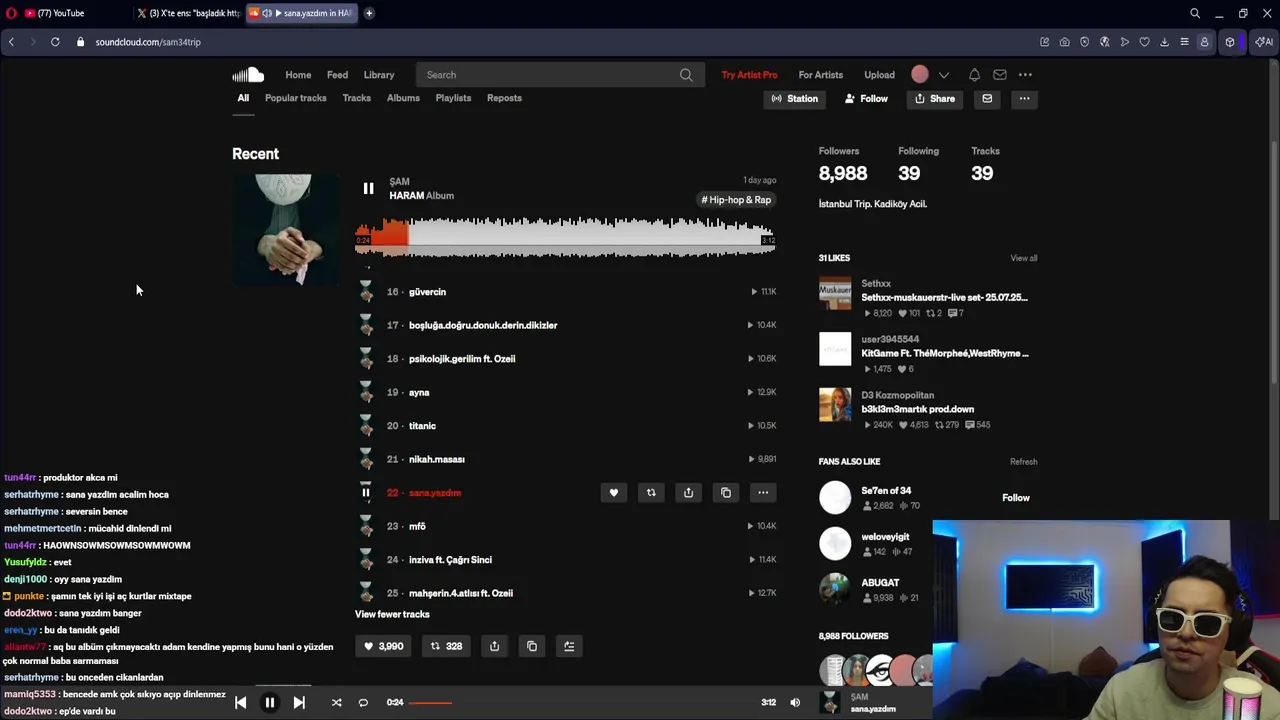Pause the HARAM album player
This screenshot has width=1280, height=720.
368,188
